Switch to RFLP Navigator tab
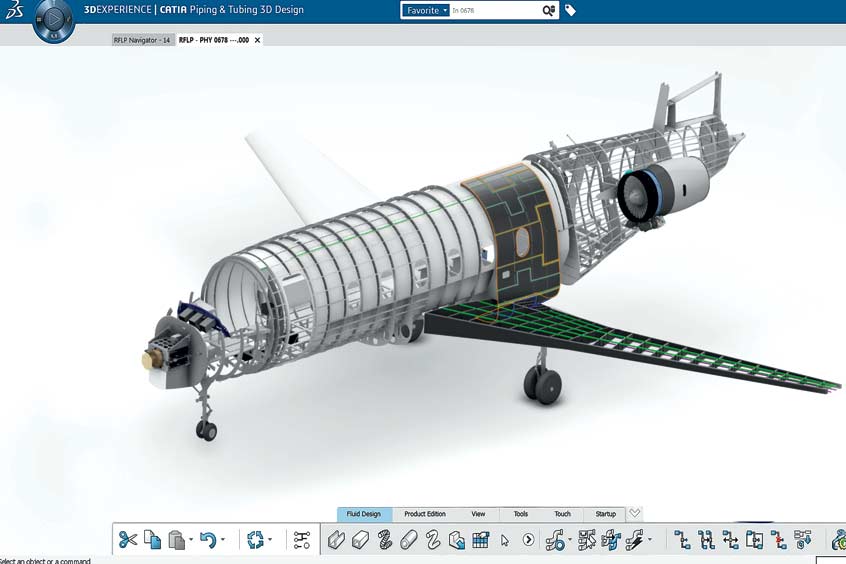 141,40
